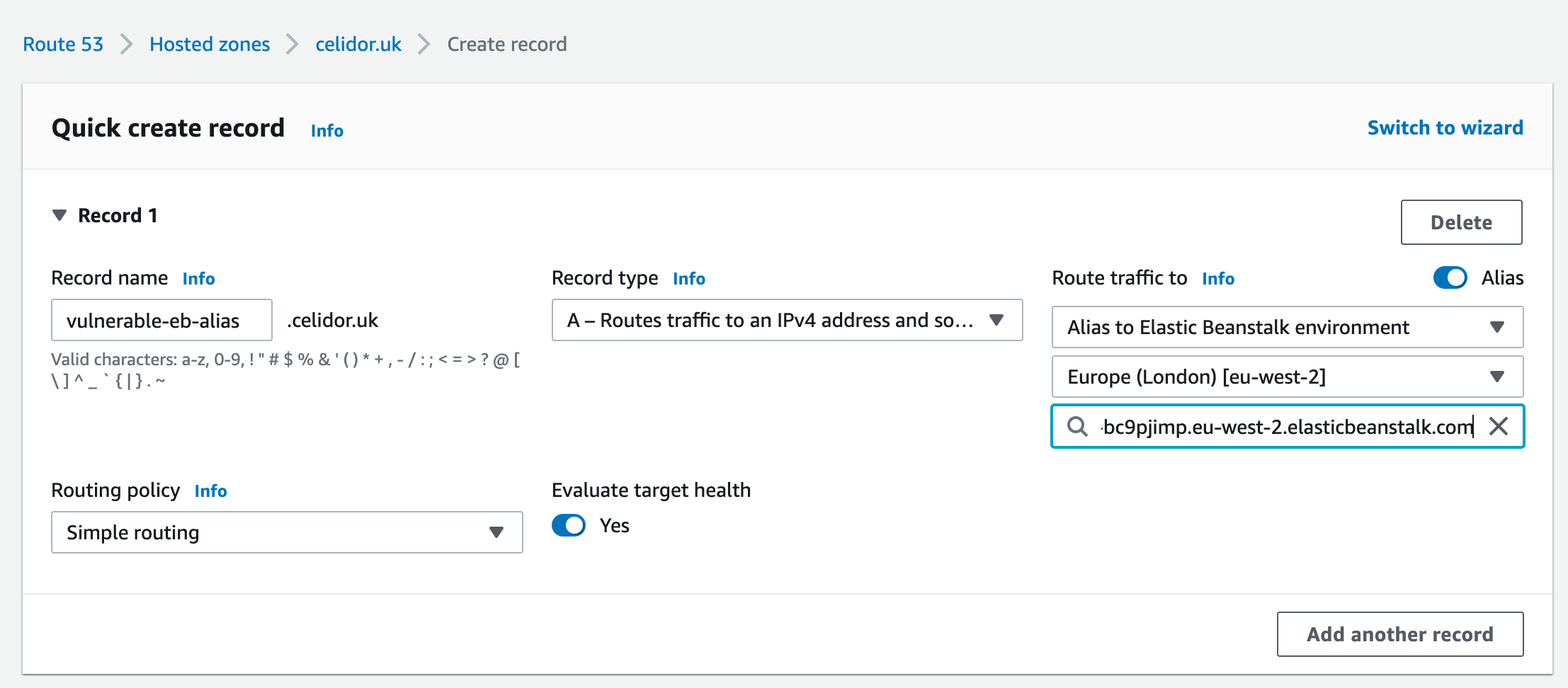The image size is (1568, 688).
Task: Open Info link beside Record type
Action: (689, 278)
